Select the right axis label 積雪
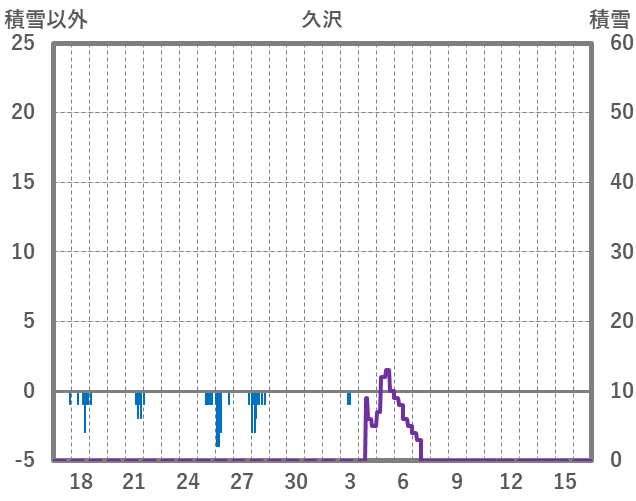 tap(609, 19)
